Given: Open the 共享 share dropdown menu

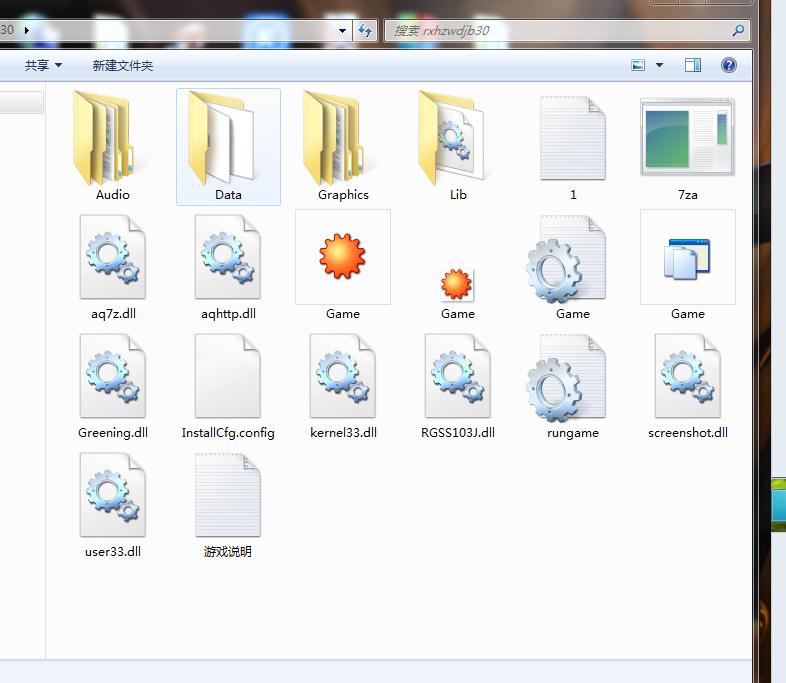Looking at the screenshot, I should (43, 65).
